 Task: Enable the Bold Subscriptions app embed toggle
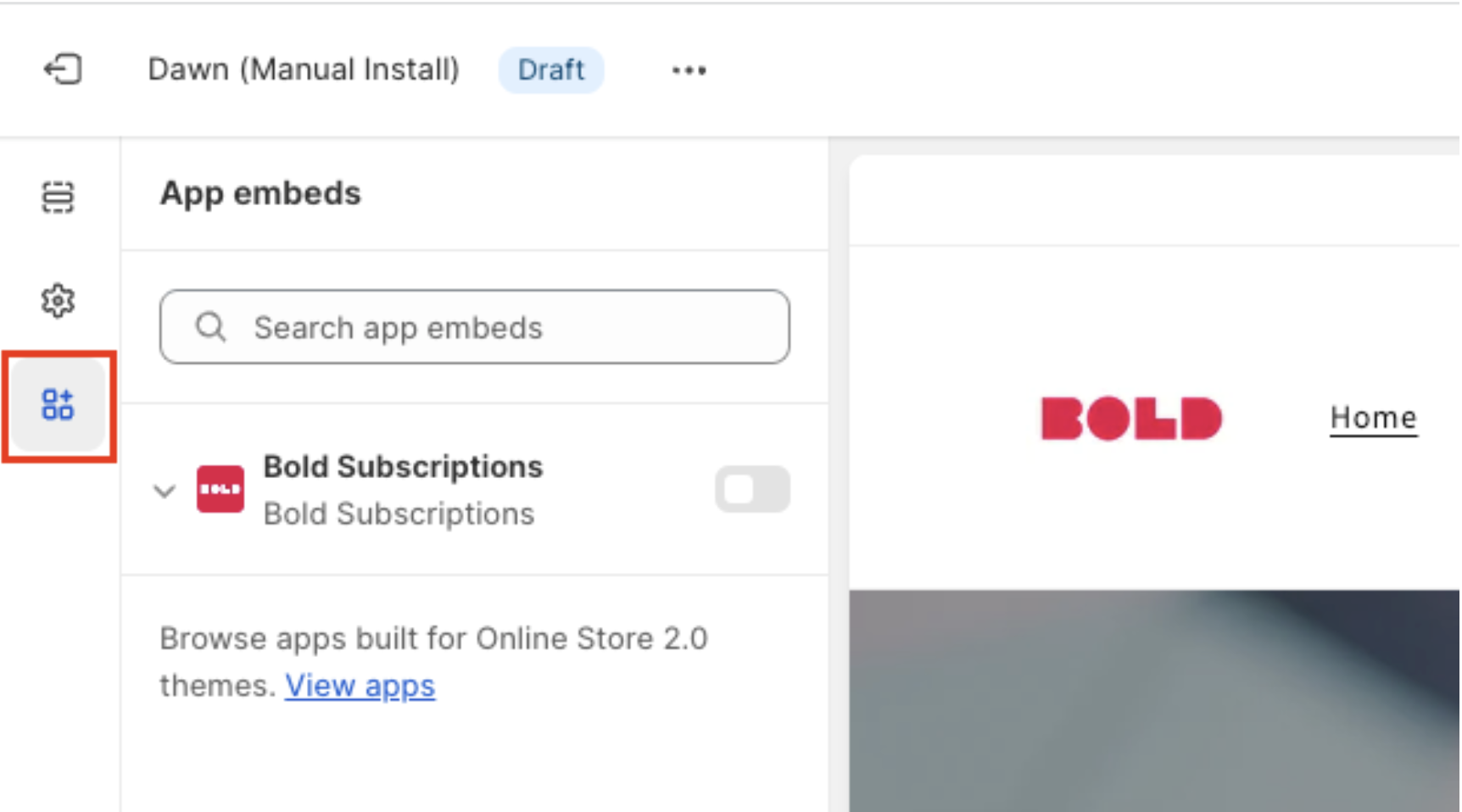[x=752, y=489]
